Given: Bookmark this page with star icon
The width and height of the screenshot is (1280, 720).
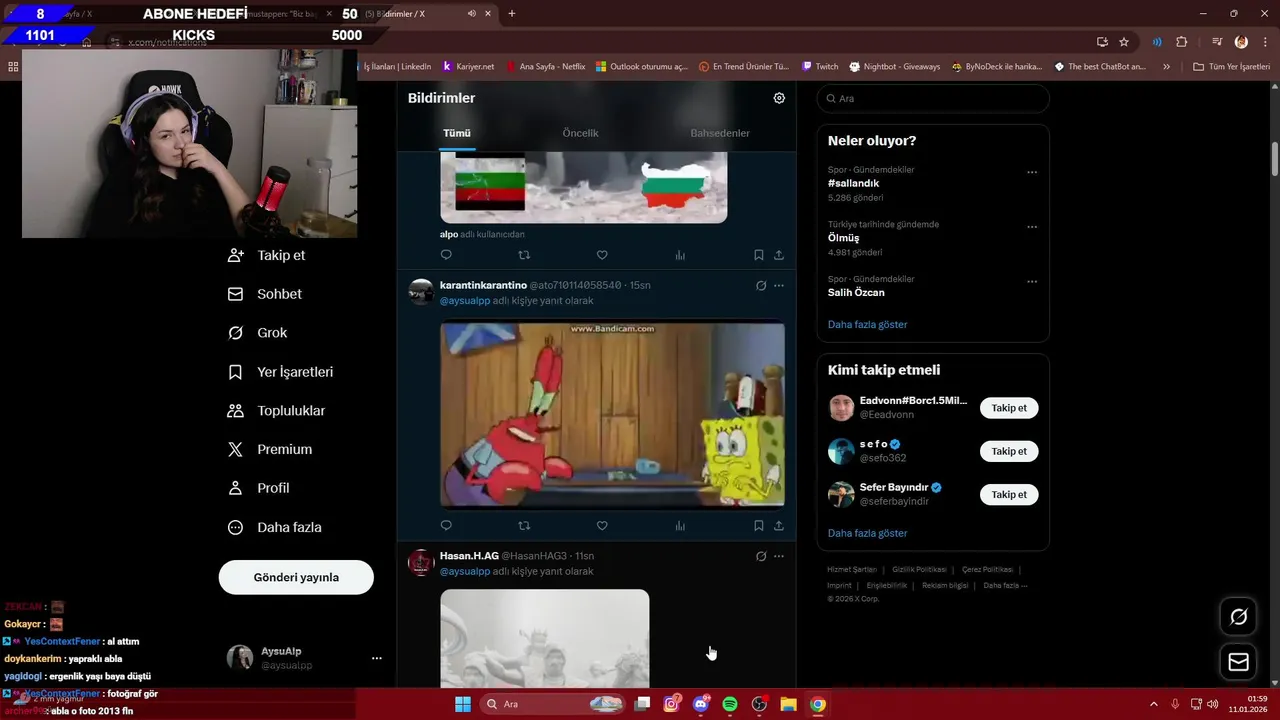Looking at the screenshot, I should [1124, 42].
